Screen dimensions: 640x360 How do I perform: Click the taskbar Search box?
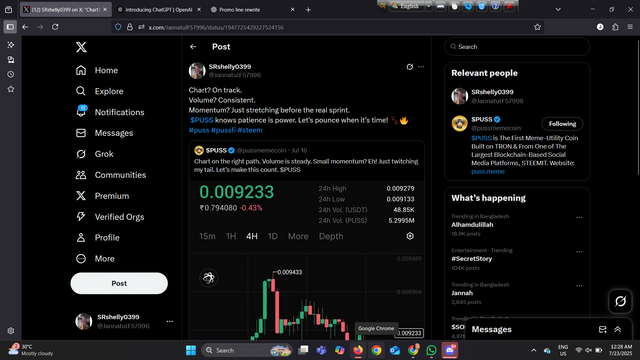click(247, 350)
